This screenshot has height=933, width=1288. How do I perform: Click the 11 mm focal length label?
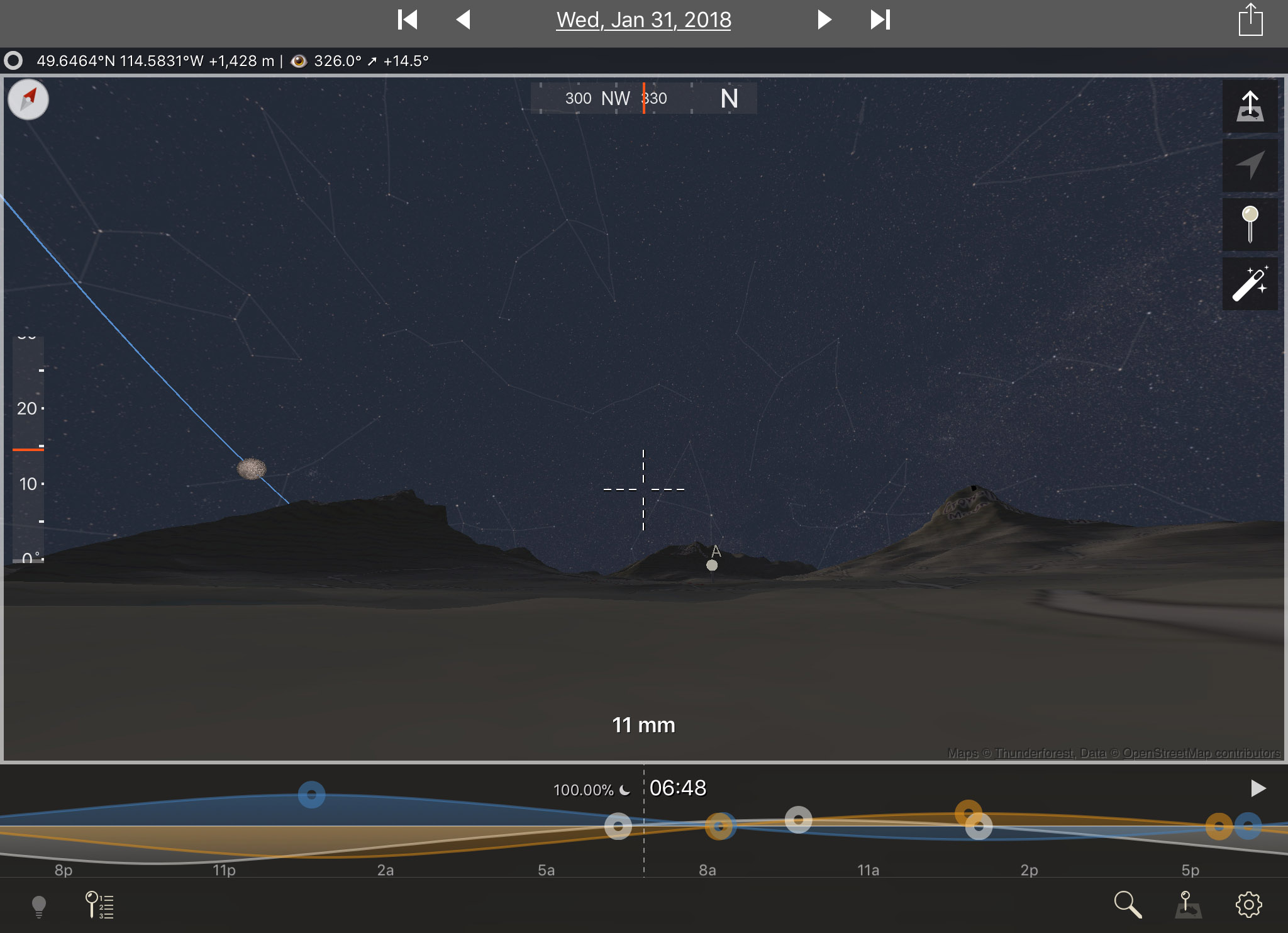[x=643, y=725]
